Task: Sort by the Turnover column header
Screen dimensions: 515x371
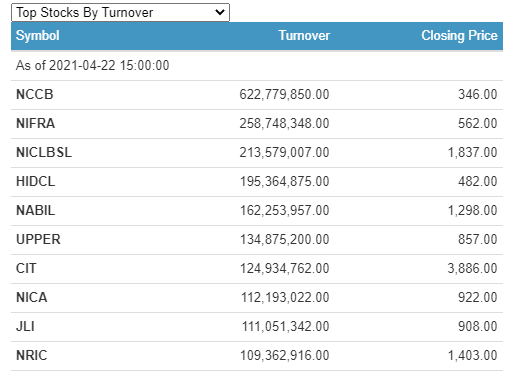Action: click(x=304, y=36)
